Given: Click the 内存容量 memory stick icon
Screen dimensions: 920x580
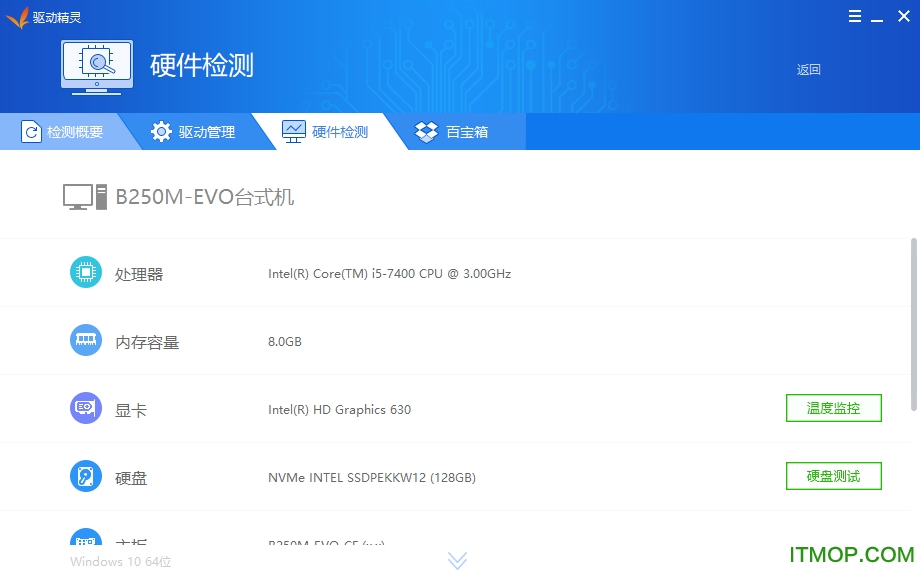Looking at the screenshot, I should click(x=85, y=340).
